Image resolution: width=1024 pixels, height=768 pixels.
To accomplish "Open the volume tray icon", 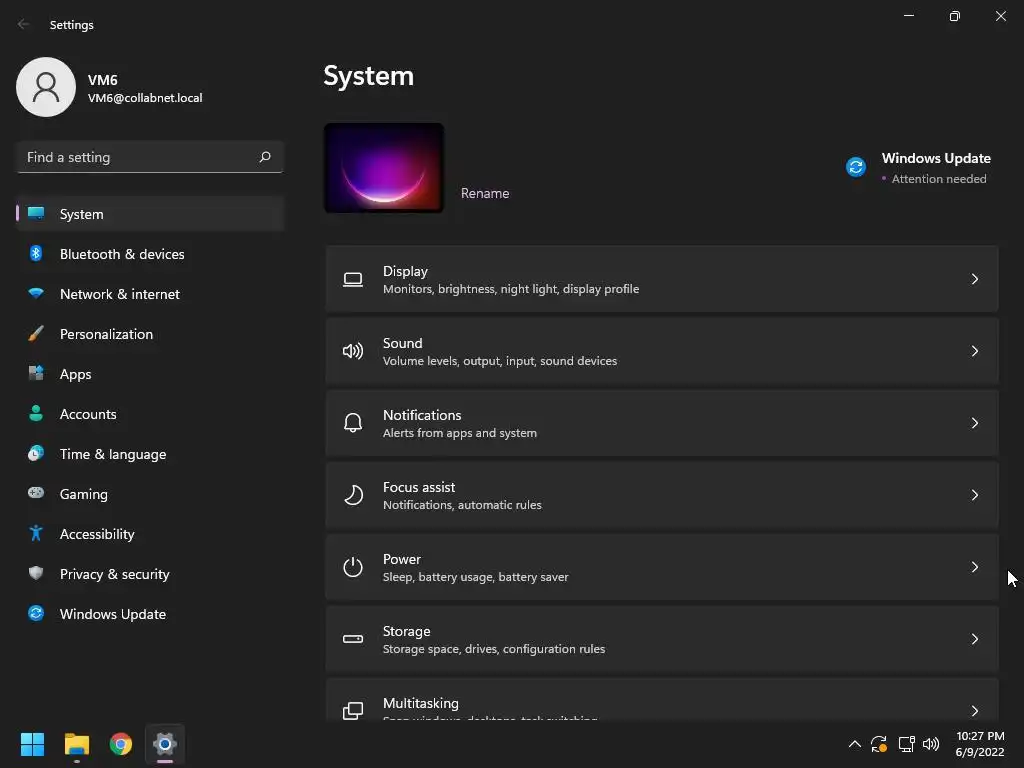I will 931,744.
